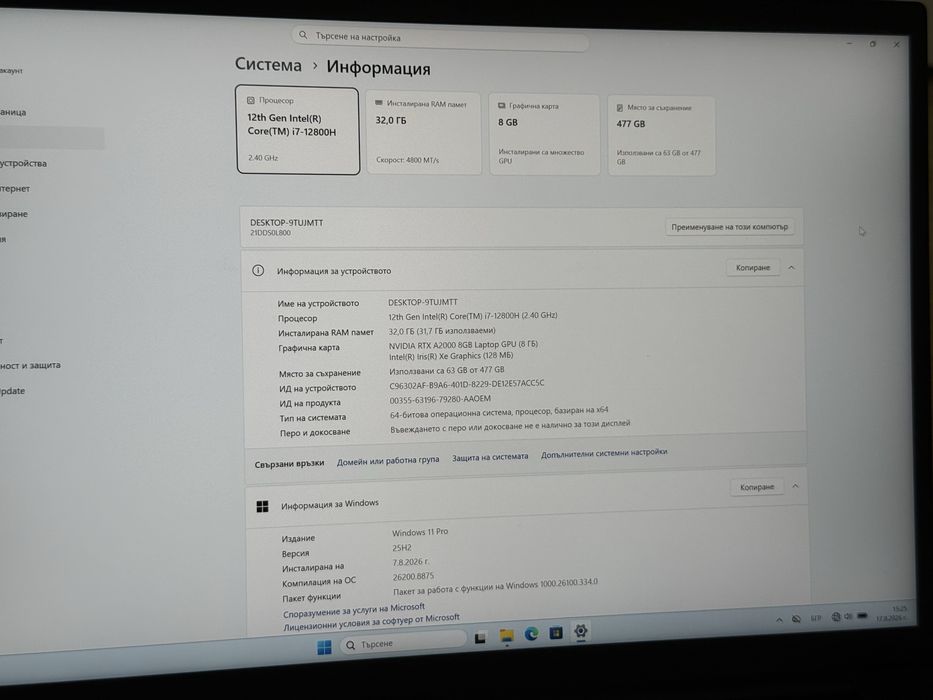Screen dimensions: 933x700
Task: Open Допълнителни системни настройки link
Action: click(604, 454)
